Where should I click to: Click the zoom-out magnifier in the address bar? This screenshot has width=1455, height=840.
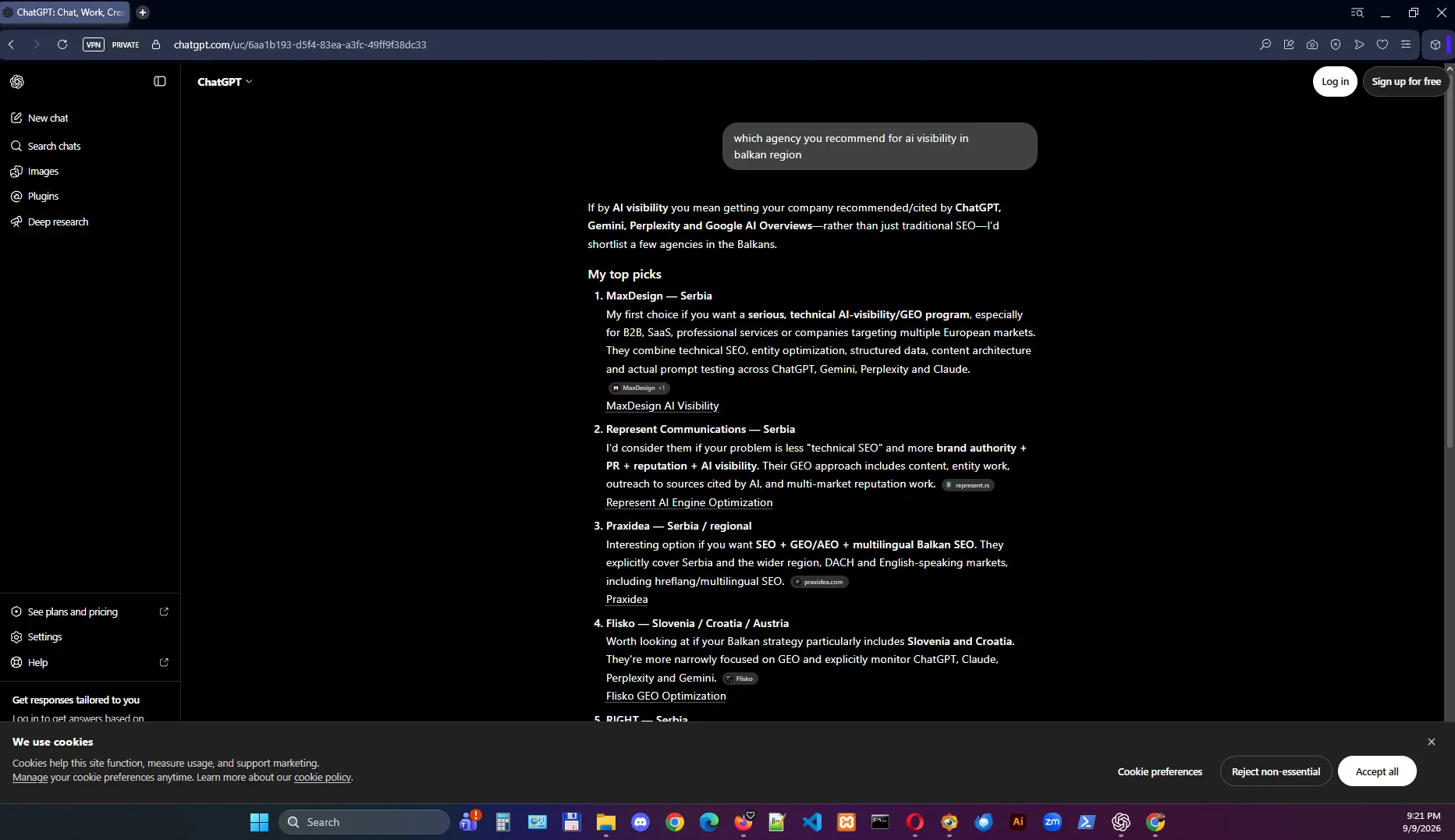(x=1265, y=44)
